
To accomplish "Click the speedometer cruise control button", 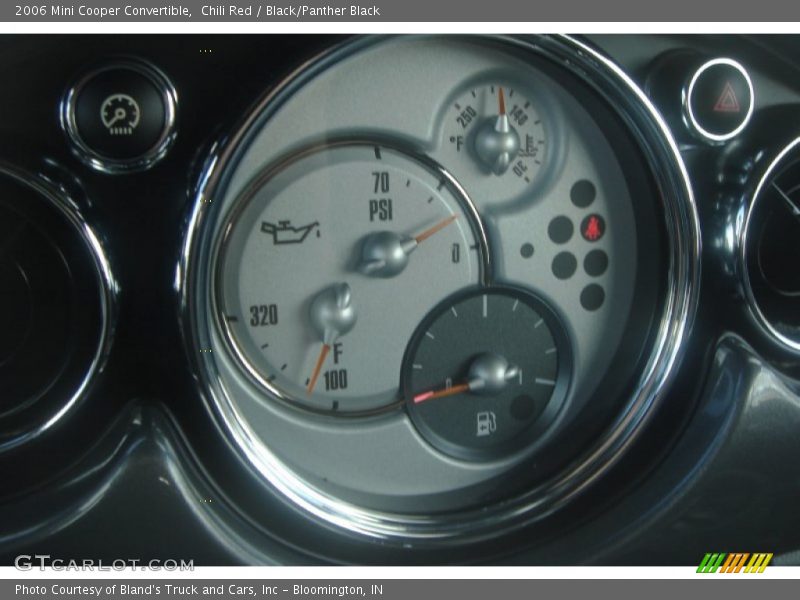I will [x=120, y=114].
